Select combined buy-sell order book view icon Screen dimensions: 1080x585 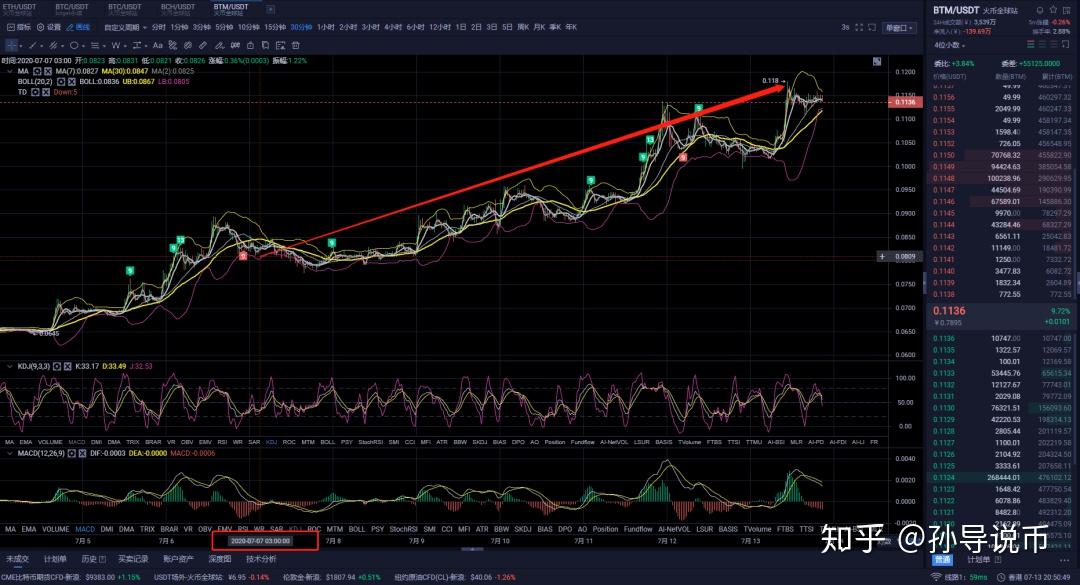1030,44
